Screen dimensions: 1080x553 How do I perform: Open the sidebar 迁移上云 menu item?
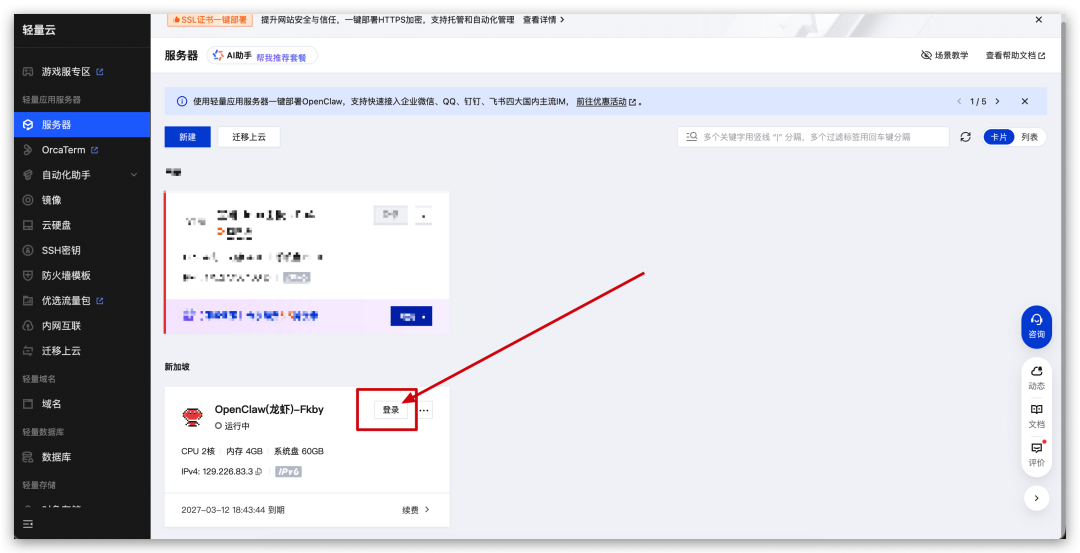tap(61, 351)
